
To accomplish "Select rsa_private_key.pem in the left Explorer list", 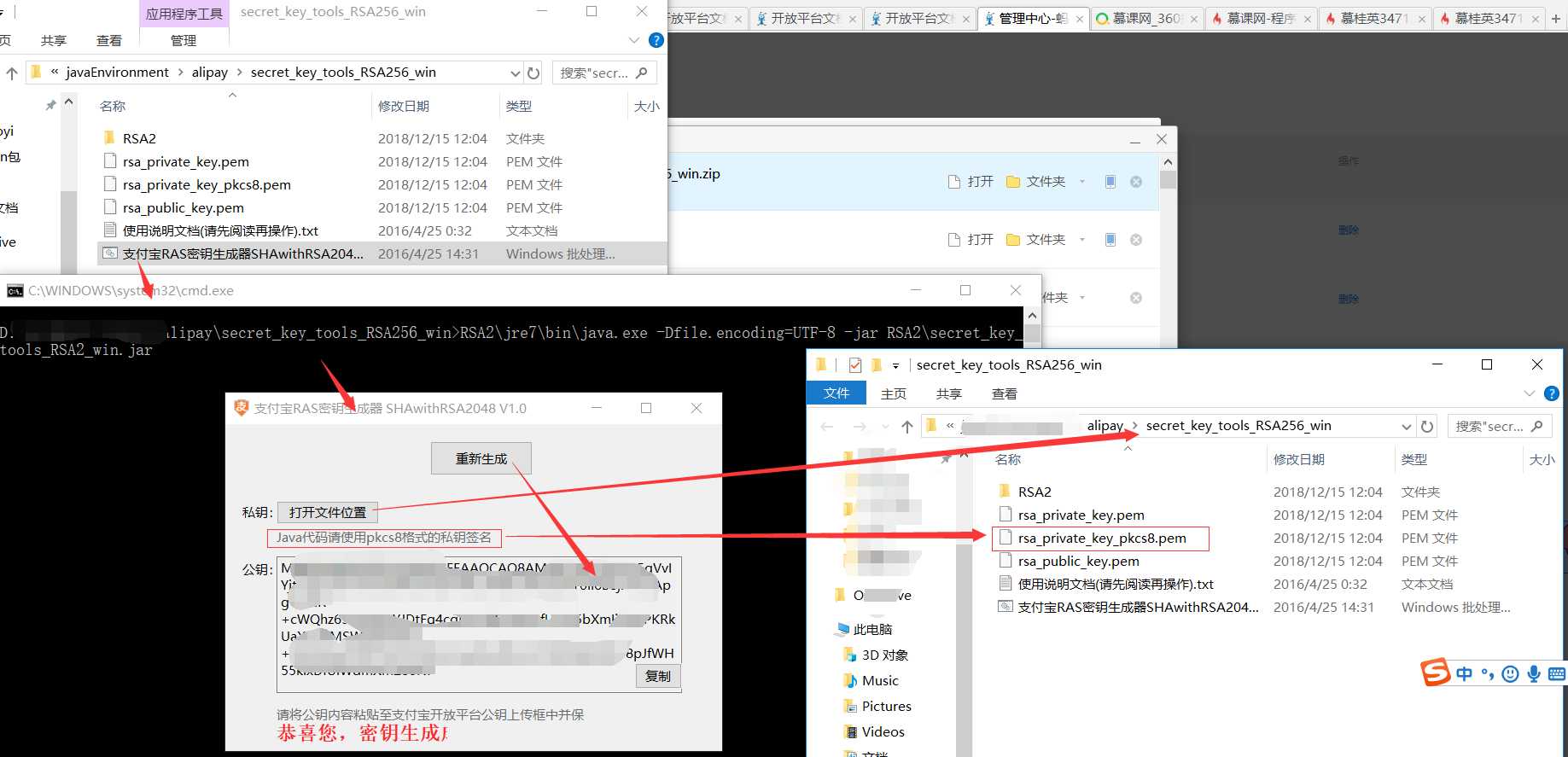I will [x=186, y=161].
